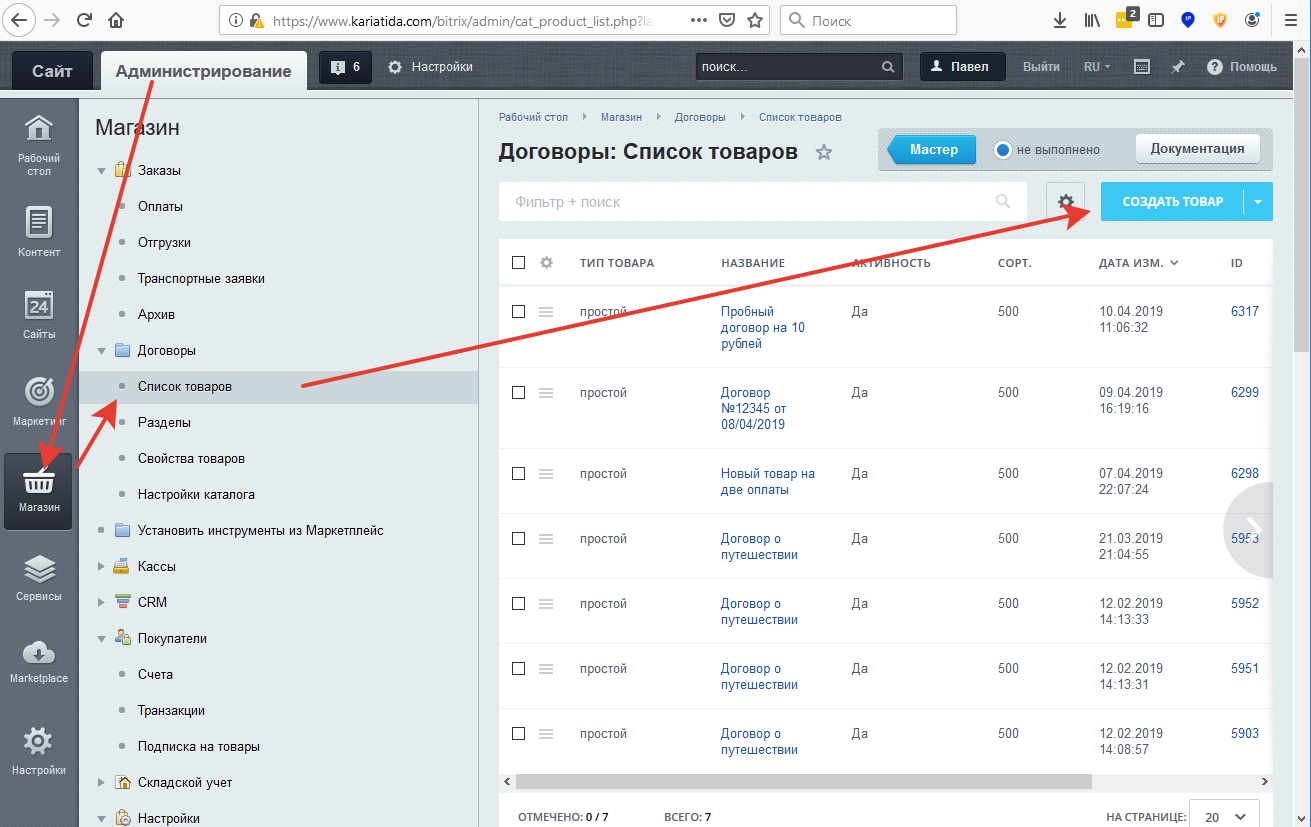Switch to the Сайт tab
The height and width of the screenshot is (827, 1311).
52,71
